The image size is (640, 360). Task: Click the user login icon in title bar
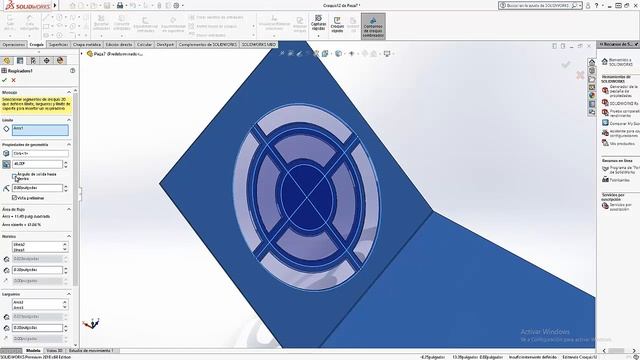[588, 5]
